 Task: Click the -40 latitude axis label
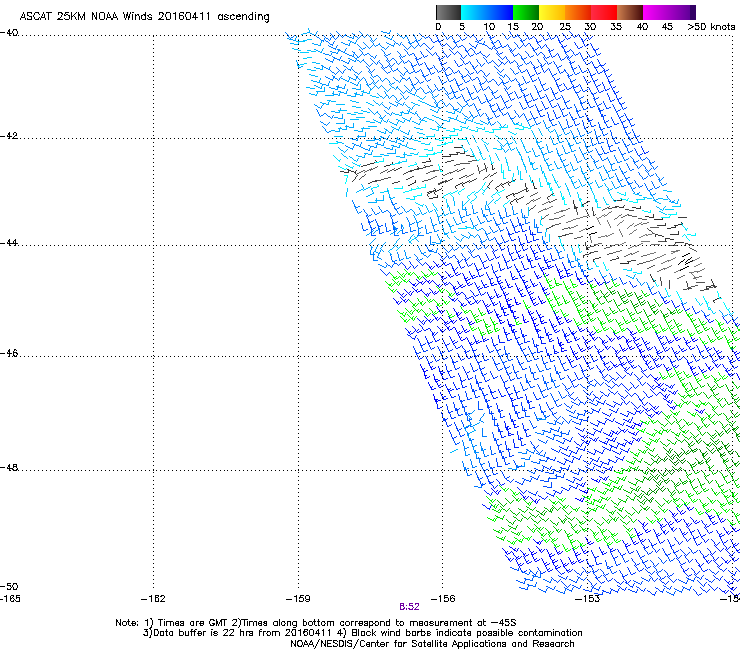pos(9,33)
